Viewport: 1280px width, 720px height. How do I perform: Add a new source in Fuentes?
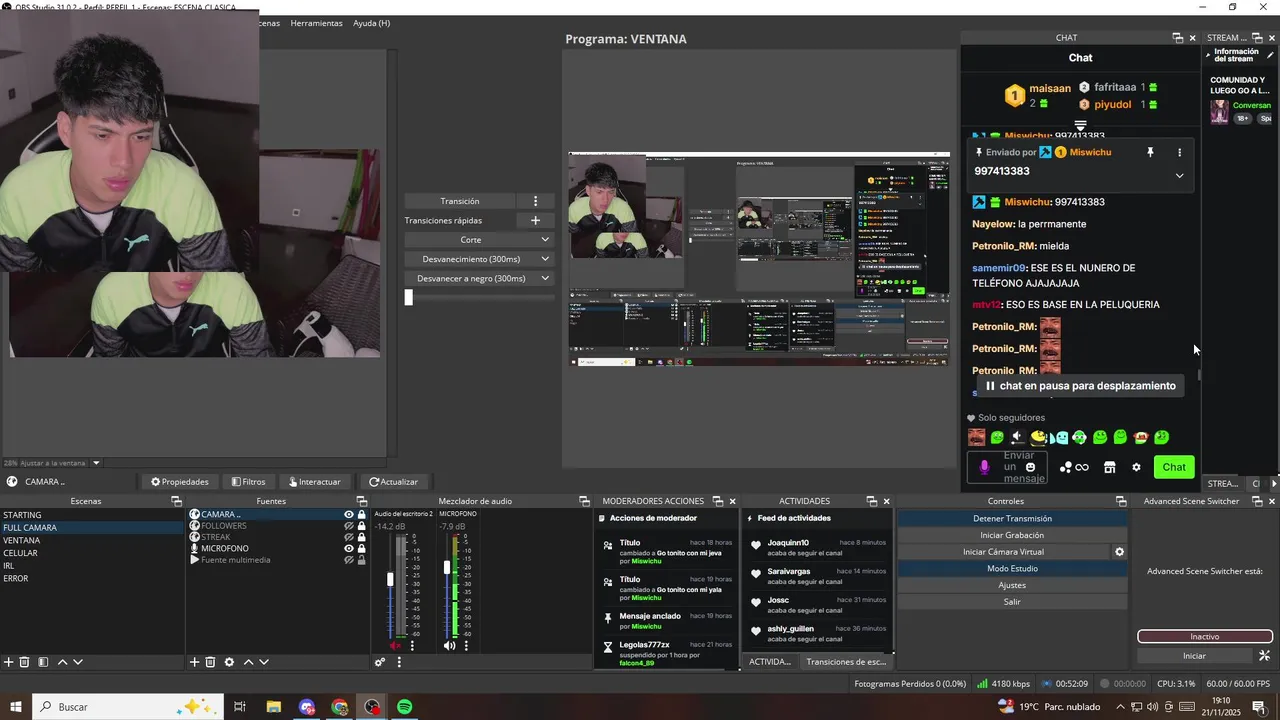pyautogui.click(x=195, y=662)
